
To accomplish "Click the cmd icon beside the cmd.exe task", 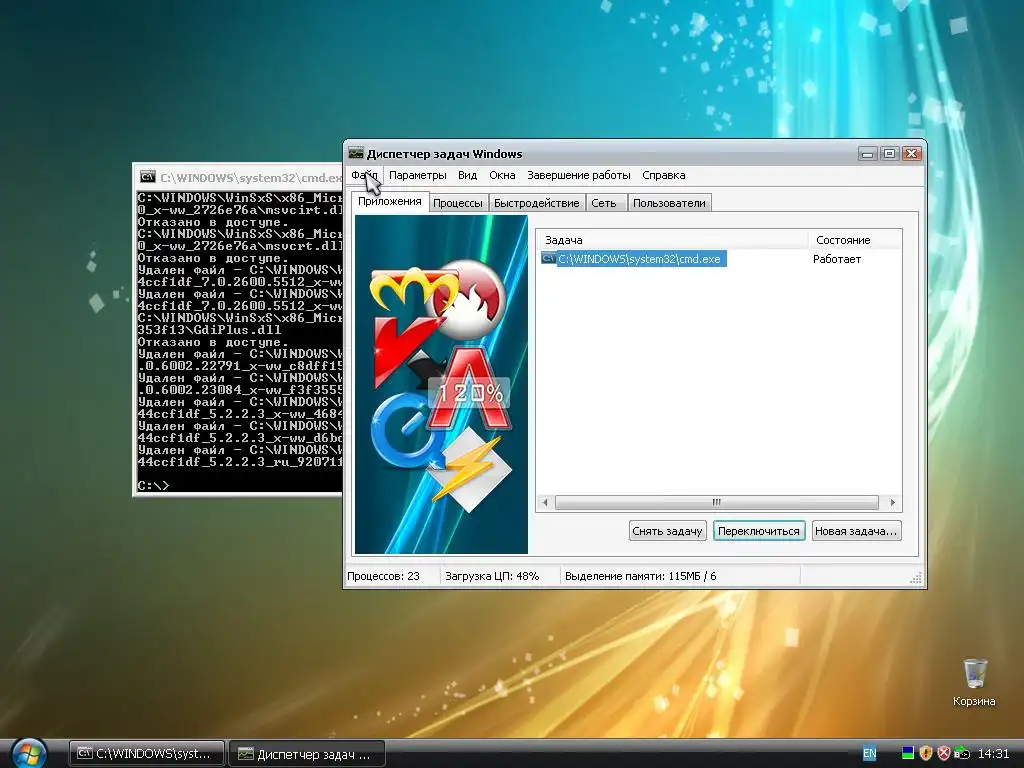I will 548,259.
